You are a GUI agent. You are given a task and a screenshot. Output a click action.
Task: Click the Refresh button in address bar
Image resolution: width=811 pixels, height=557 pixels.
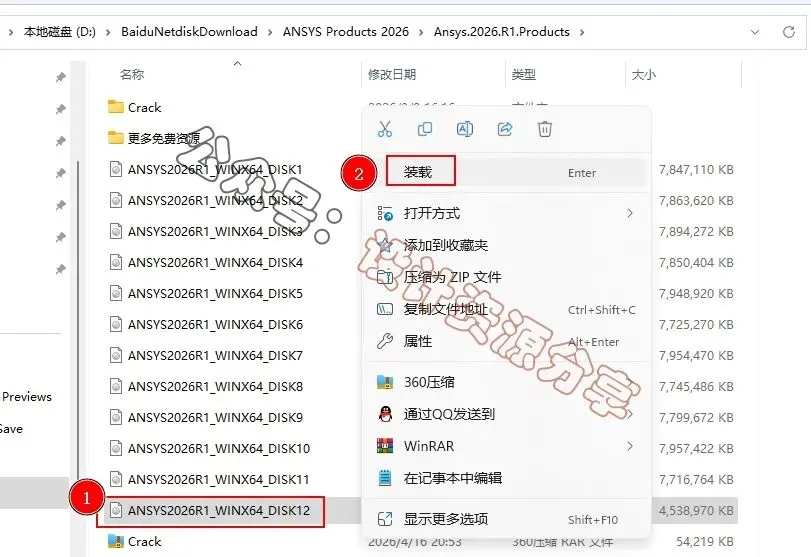789,32
